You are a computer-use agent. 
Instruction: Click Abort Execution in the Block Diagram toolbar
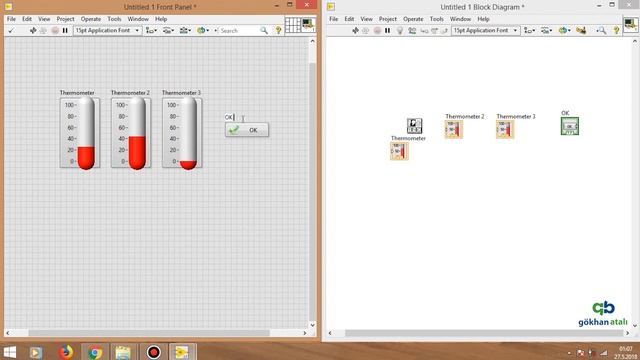[377, 31]
